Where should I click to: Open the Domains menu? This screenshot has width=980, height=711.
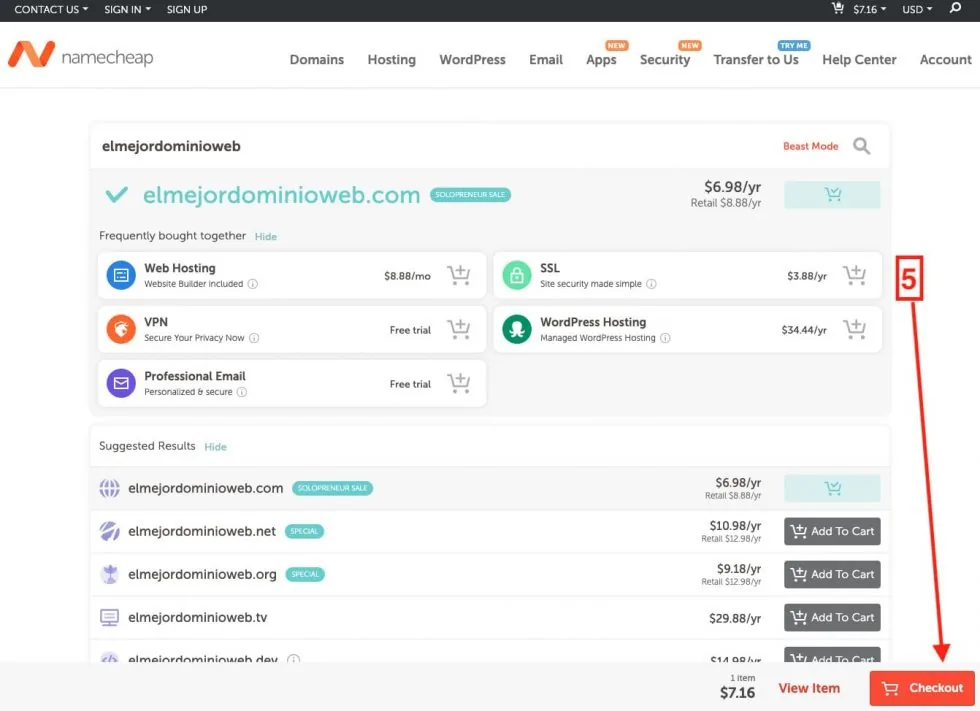click(x=317, y=59)
